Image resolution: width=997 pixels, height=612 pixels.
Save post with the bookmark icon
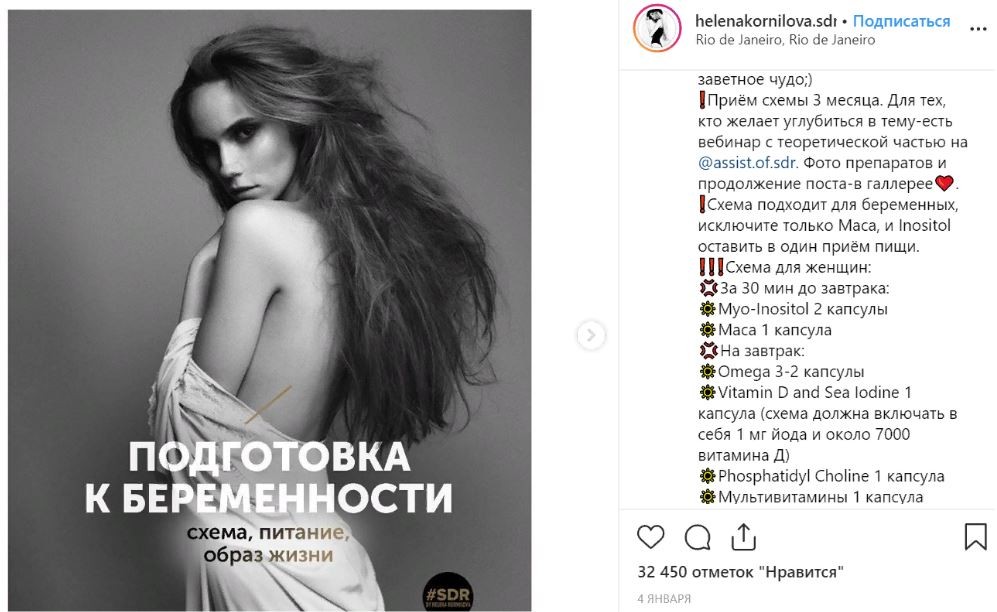click(975, 536)
